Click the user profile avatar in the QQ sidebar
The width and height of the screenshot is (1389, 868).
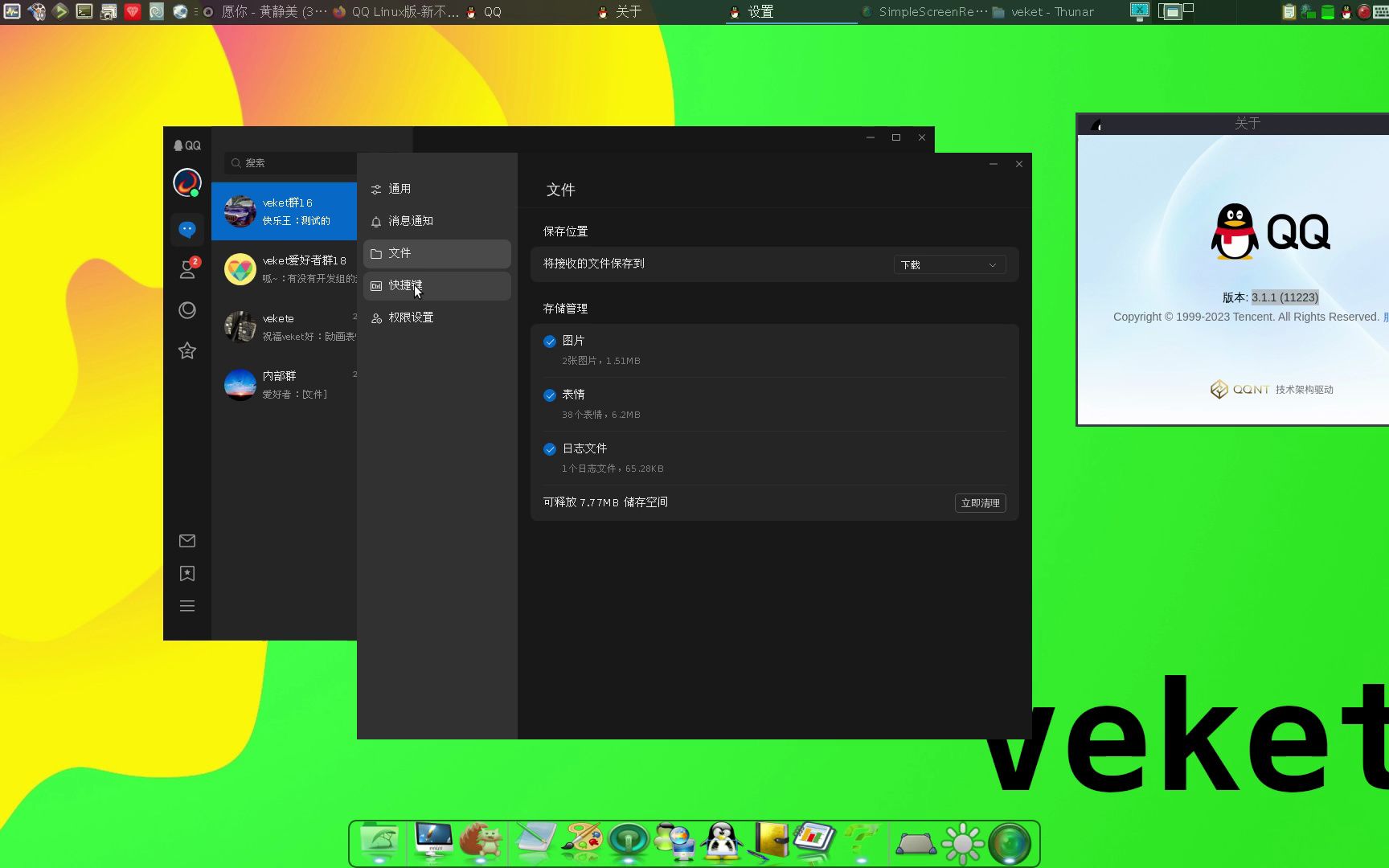tap(187, 182)
